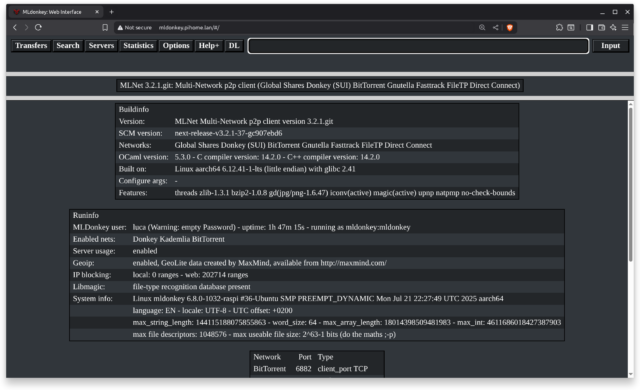
Task: Open the Help+ menu
Action: 209,46
